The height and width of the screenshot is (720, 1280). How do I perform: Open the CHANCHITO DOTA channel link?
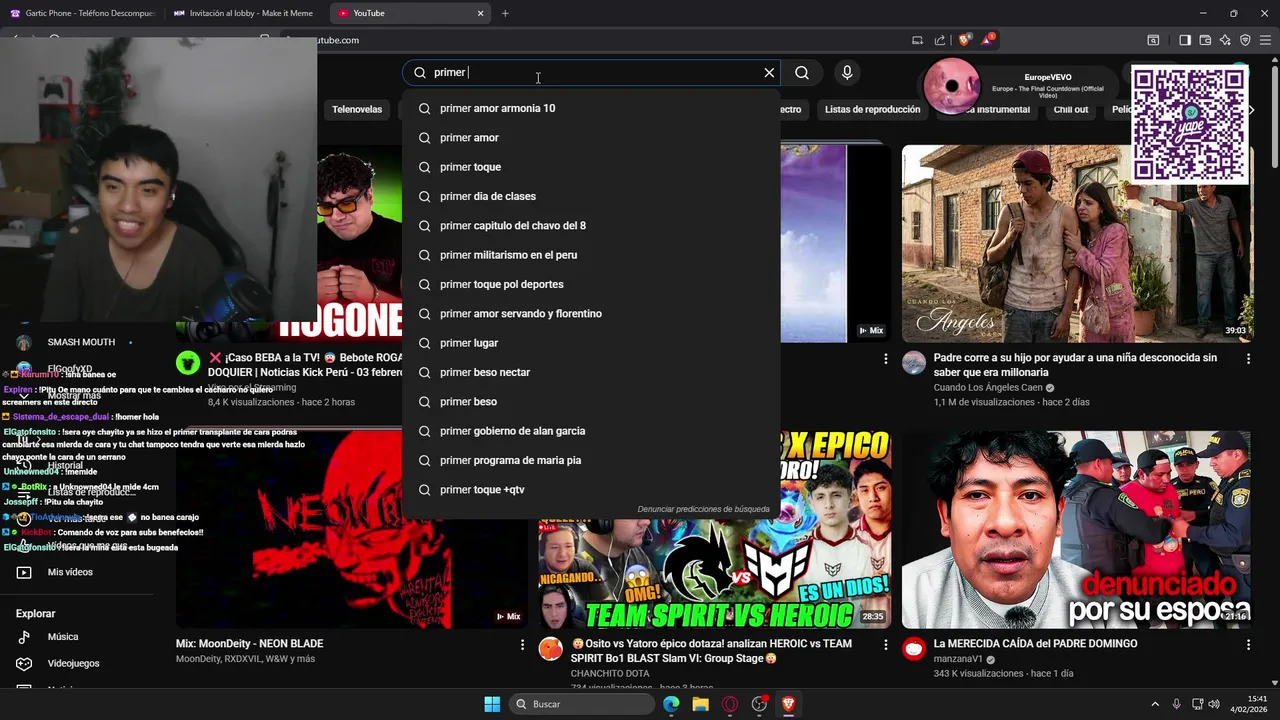coord(610,673)
